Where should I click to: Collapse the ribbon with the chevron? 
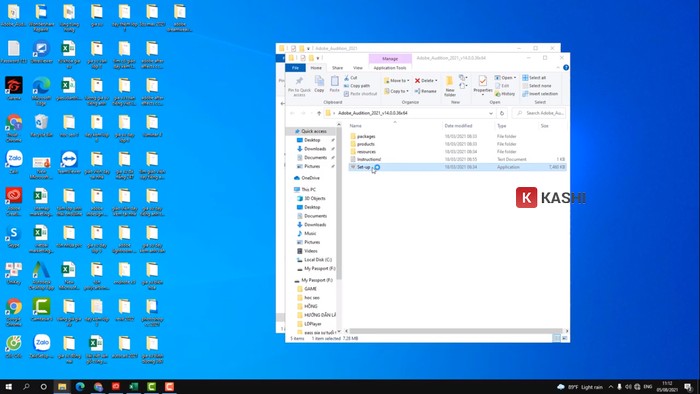(x=558, y=67)
